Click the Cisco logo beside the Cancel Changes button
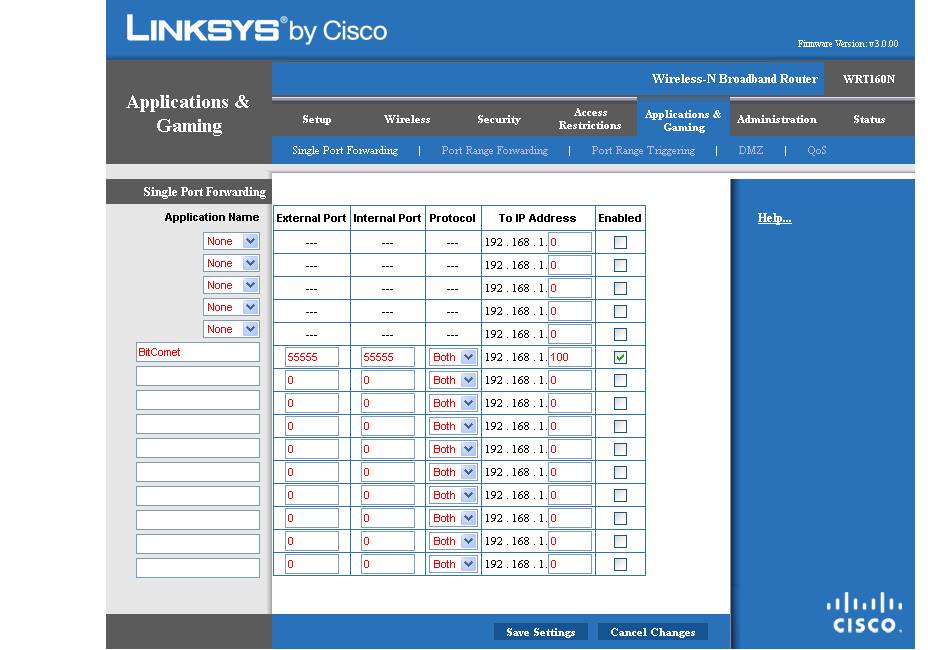Image resolution: width=928 pixels, height=650 pixels. (864, 613)
